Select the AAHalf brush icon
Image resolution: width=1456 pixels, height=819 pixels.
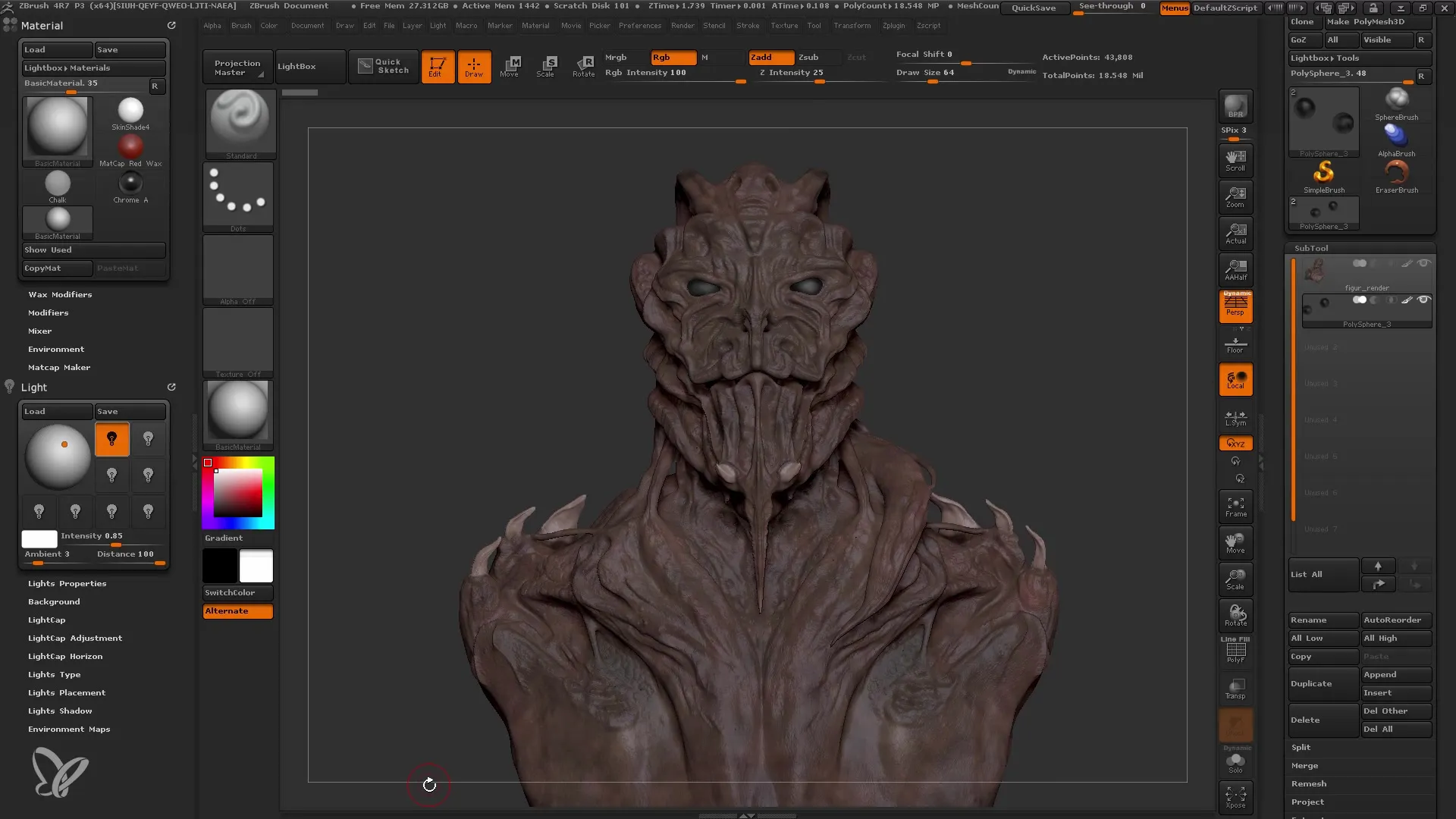pyautogui.click(x=1236, y=269)
